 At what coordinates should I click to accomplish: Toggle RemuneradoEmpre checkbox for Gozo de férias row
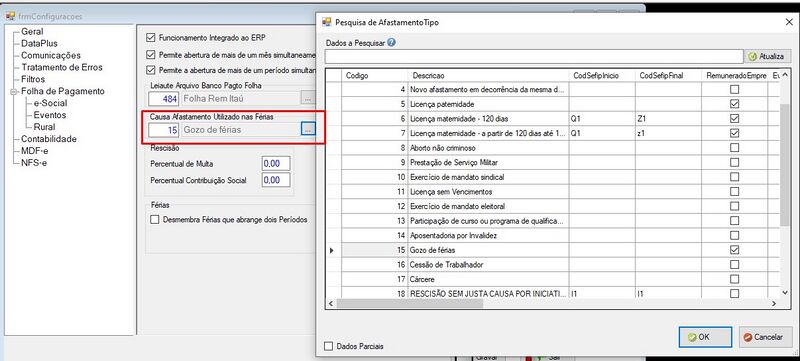click(x=734, y=250)
